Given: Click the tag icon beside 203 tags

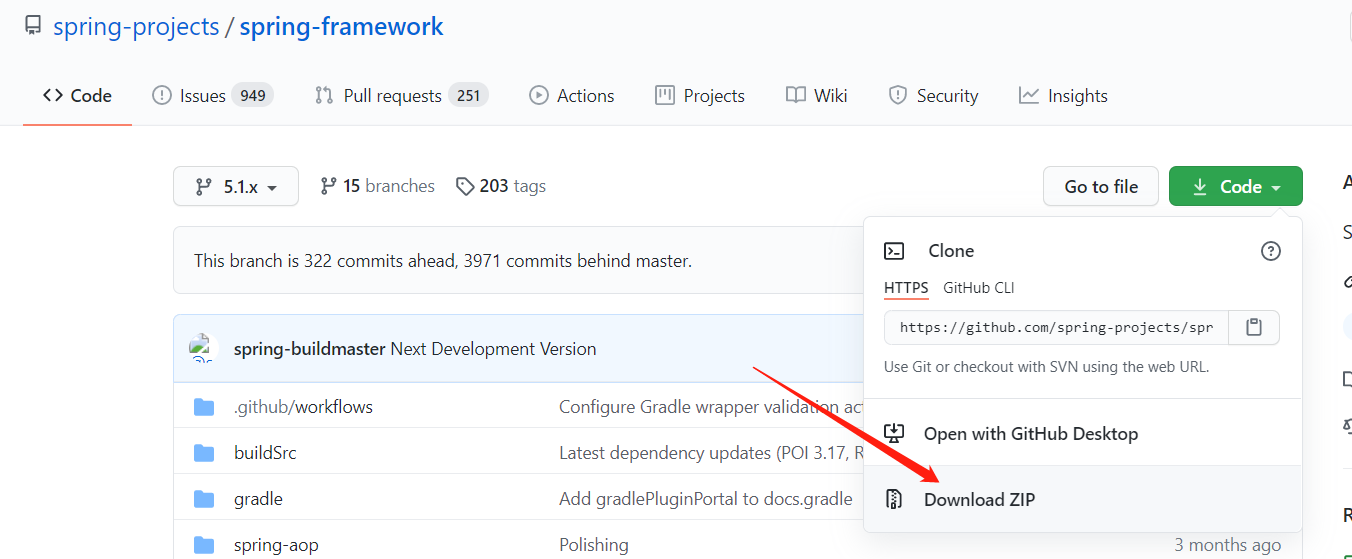Looking at the screenshot, I should coord(465,186).
